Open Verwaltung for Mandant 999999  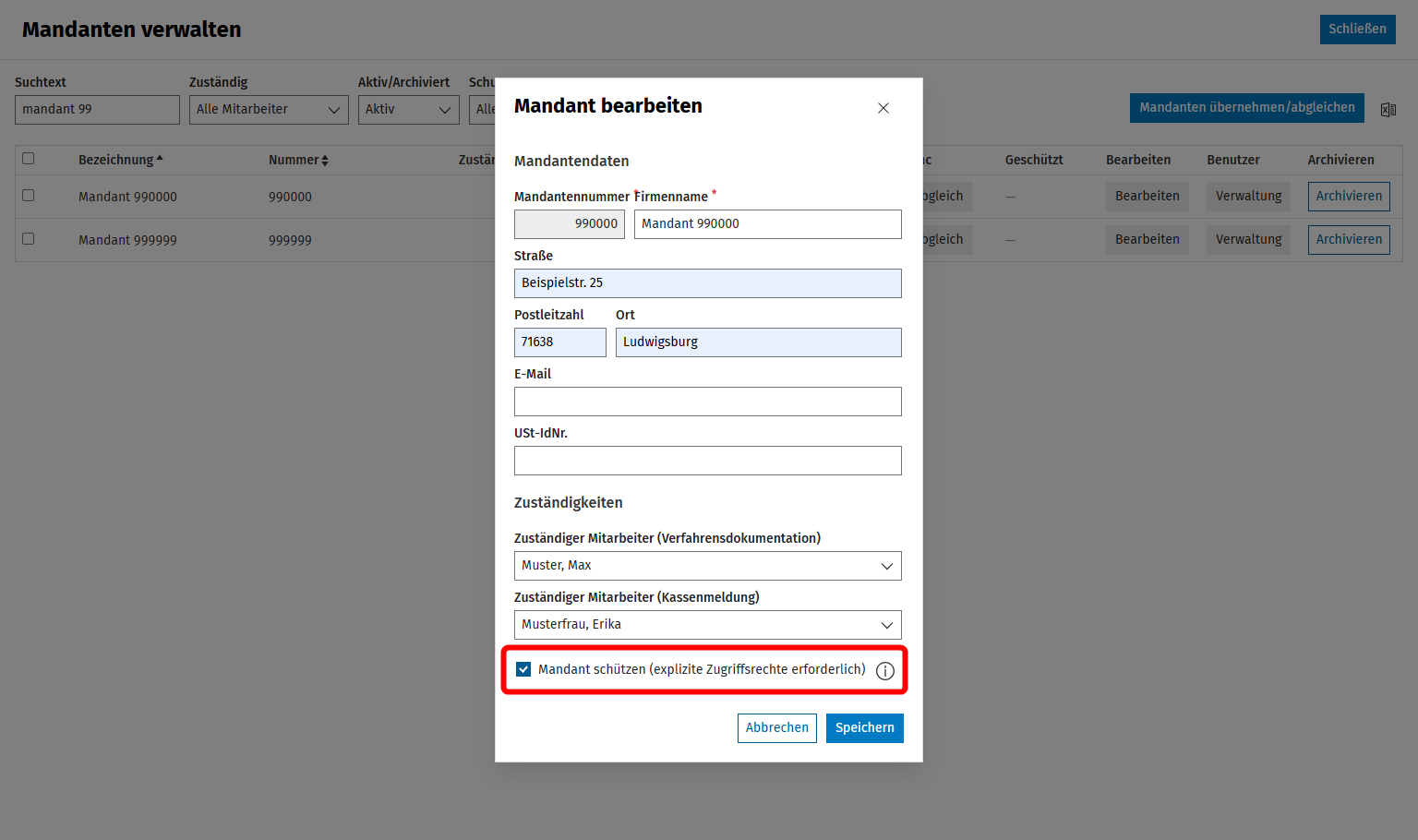click(x=1248, y=240)
